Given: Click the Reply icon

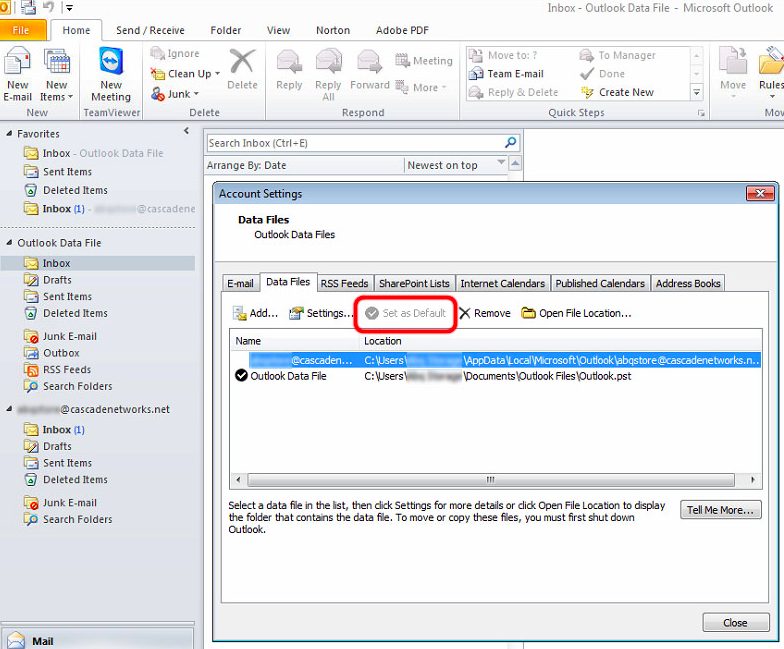Looking at the screenshot, I should [x=289, y=62].
